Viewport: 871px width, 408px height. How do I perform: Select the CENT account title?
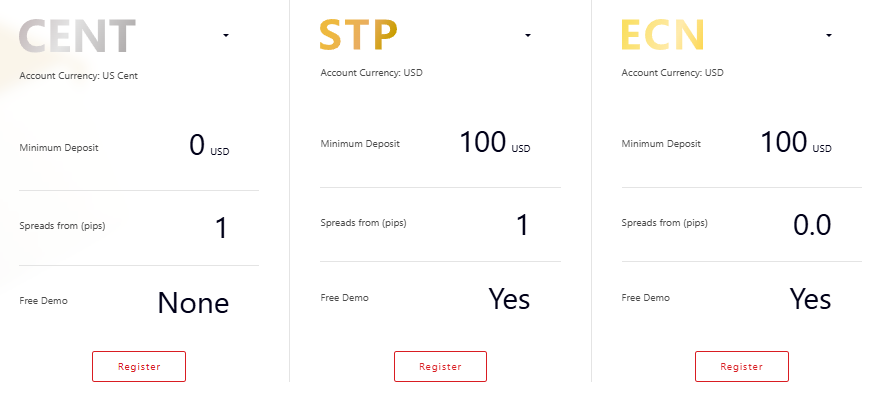[77, 36]
